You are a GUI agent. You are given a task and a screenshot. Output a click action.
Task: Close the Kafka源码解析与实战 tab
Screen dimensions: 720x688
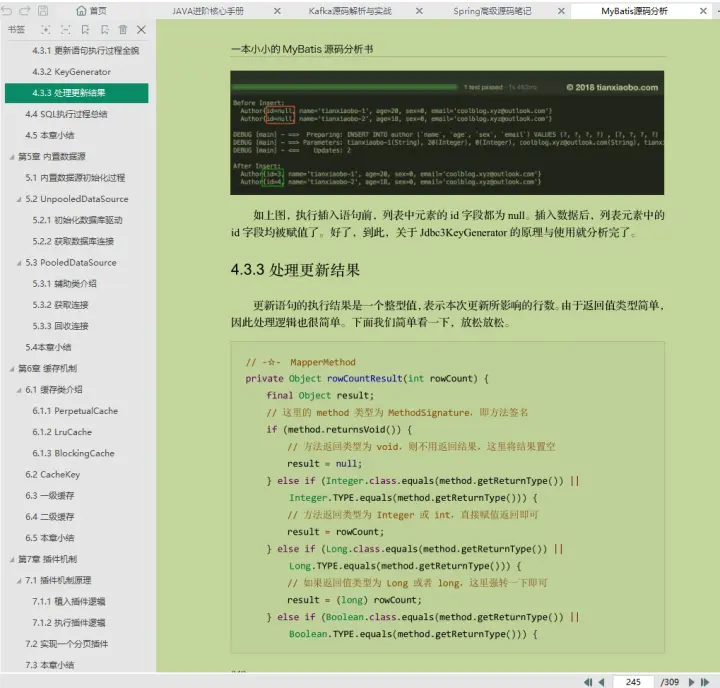click(419, 11)
